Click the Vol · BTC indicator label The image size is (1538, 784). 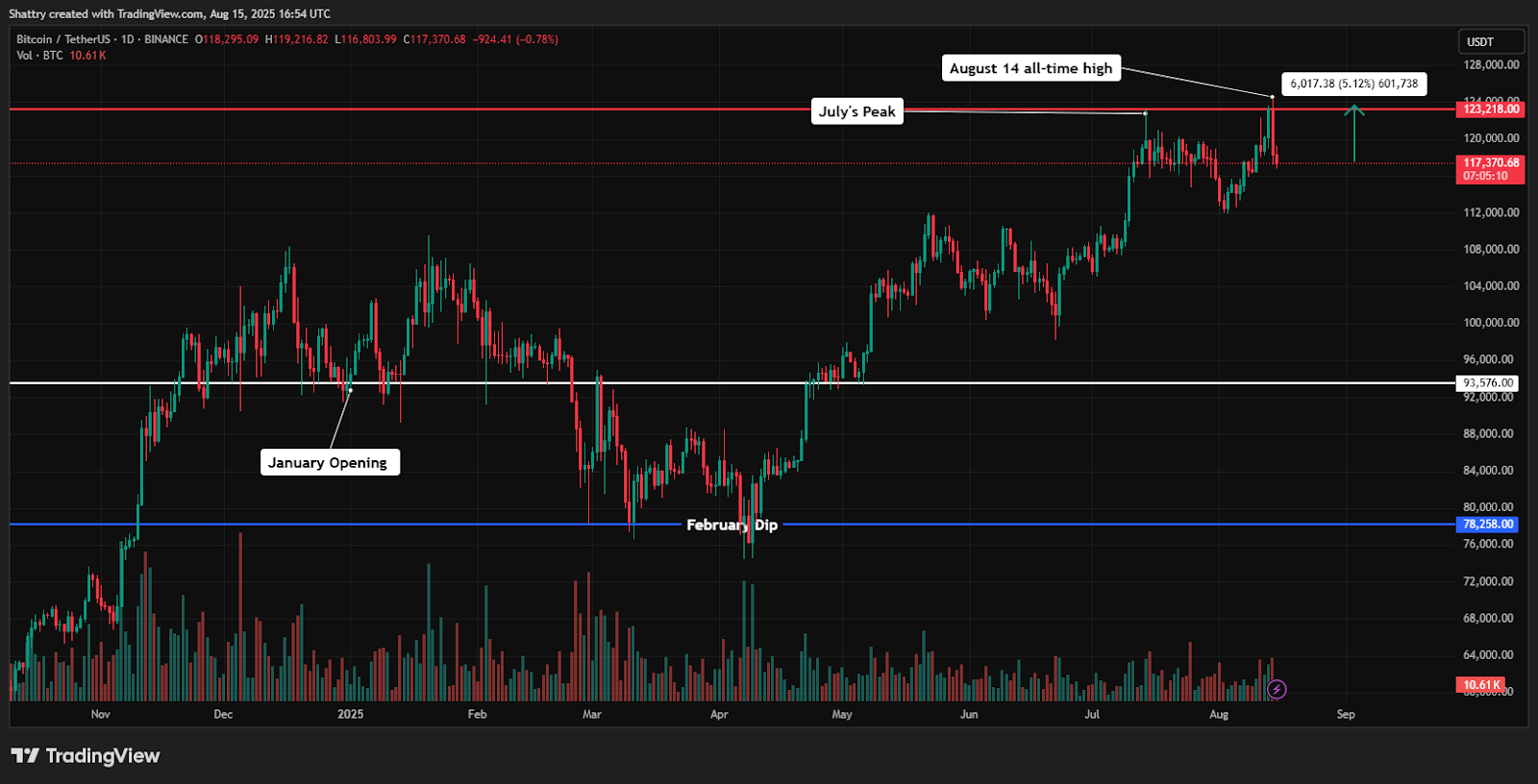[39, 56]
